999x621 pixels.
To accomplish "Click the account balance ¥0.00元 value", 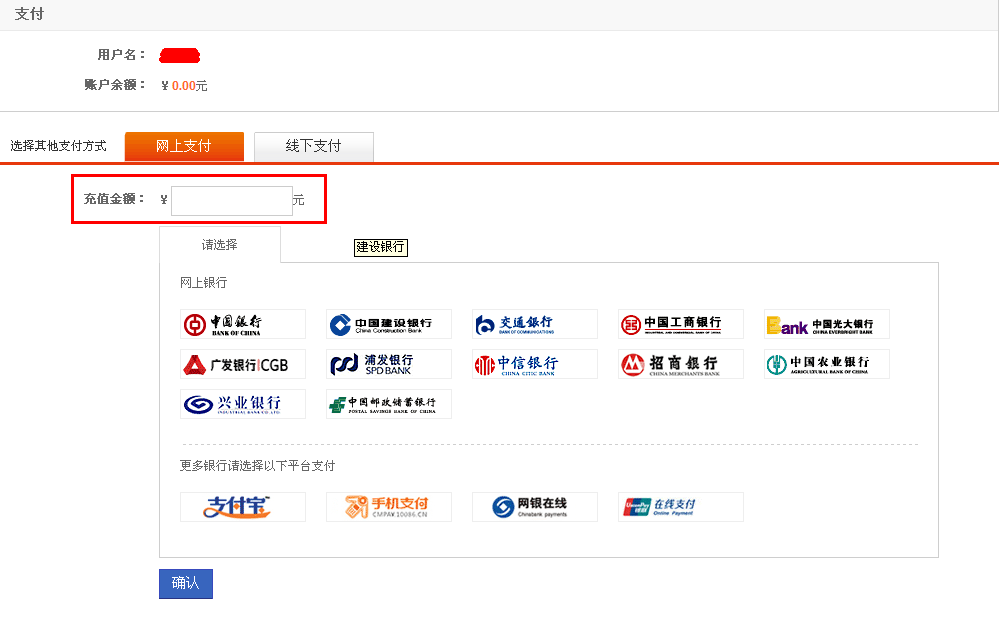I will 184,85.
